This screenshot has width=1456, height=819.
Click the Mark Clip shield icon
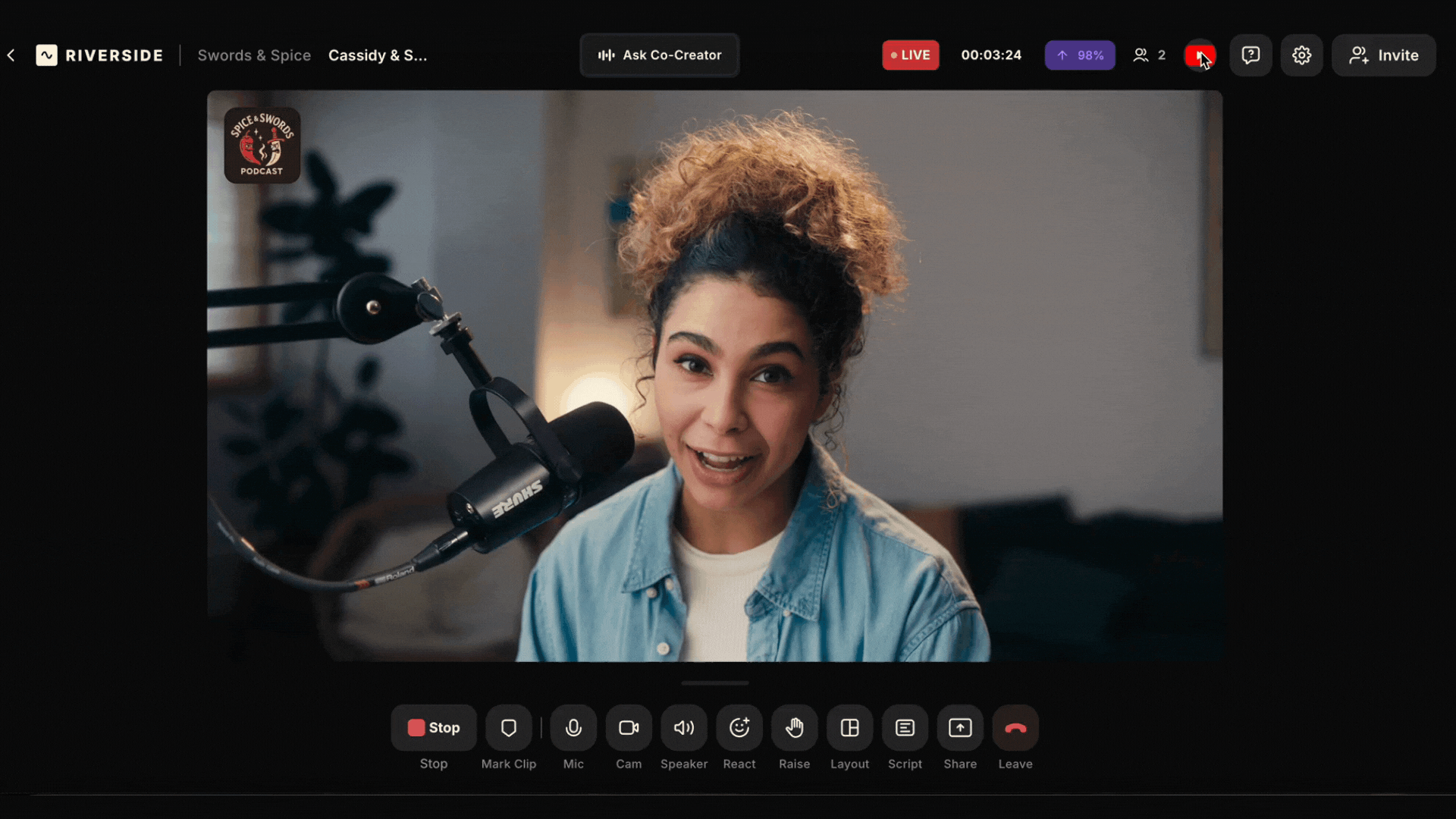pyautogui.click(x=509, y=728)
